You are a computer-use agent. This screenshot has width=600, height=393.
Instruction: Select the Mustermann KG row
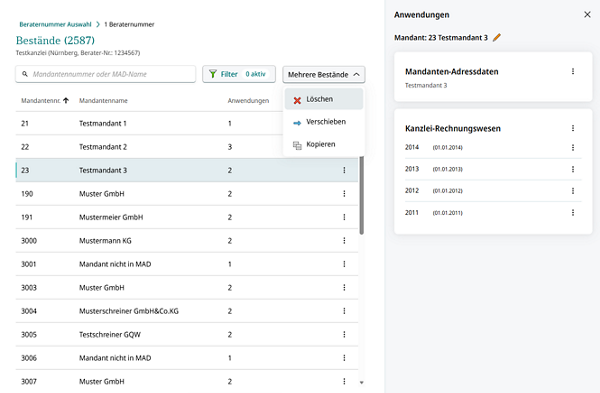[187, 240]
